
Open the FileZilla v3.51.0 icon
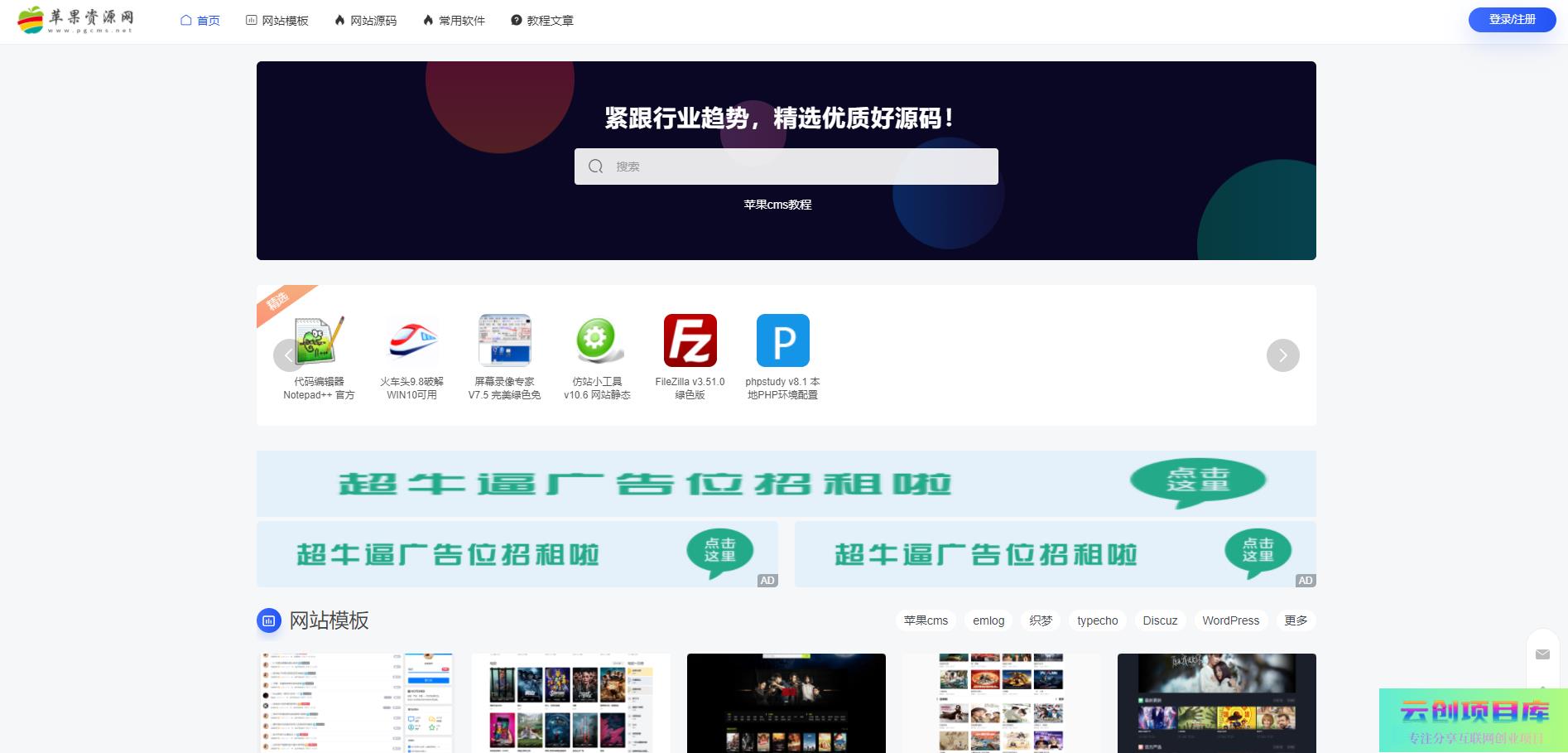[690, 340]
